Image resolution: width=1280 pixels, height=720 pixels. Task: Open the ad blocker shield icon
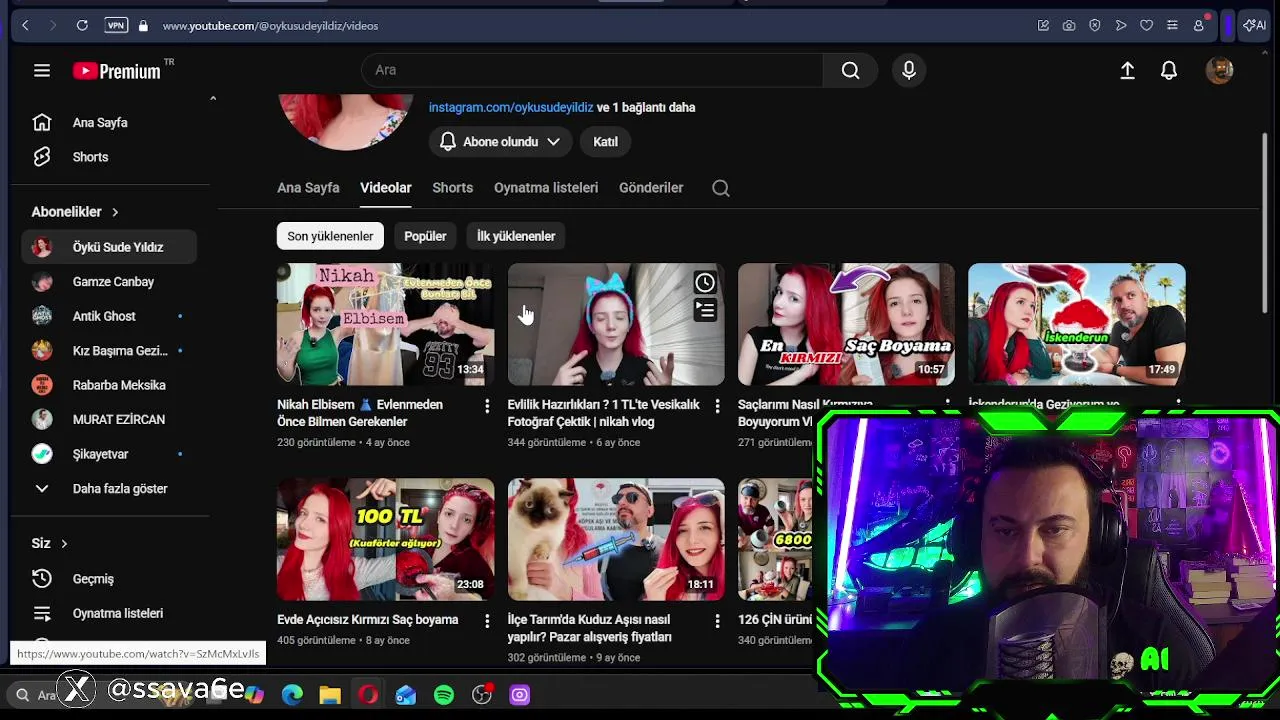point(1095,25)
